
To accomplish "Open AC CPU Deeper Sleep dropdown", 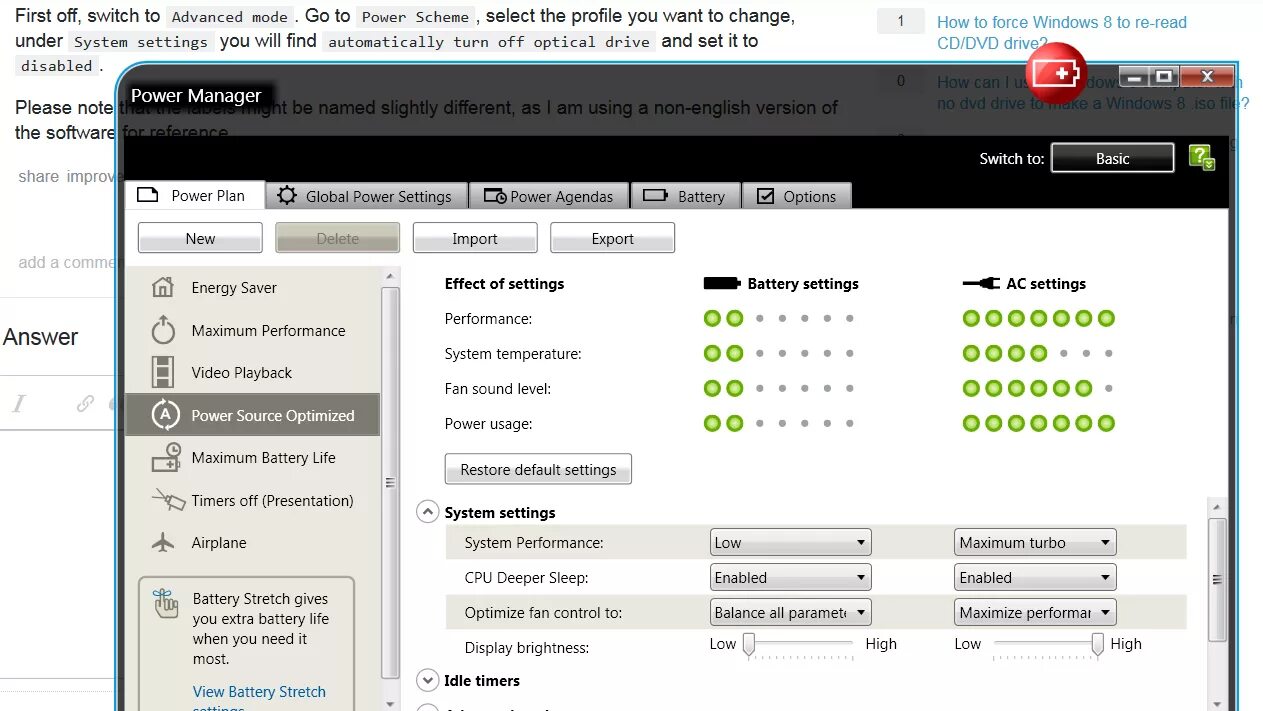I will (x=1035, y=578).
